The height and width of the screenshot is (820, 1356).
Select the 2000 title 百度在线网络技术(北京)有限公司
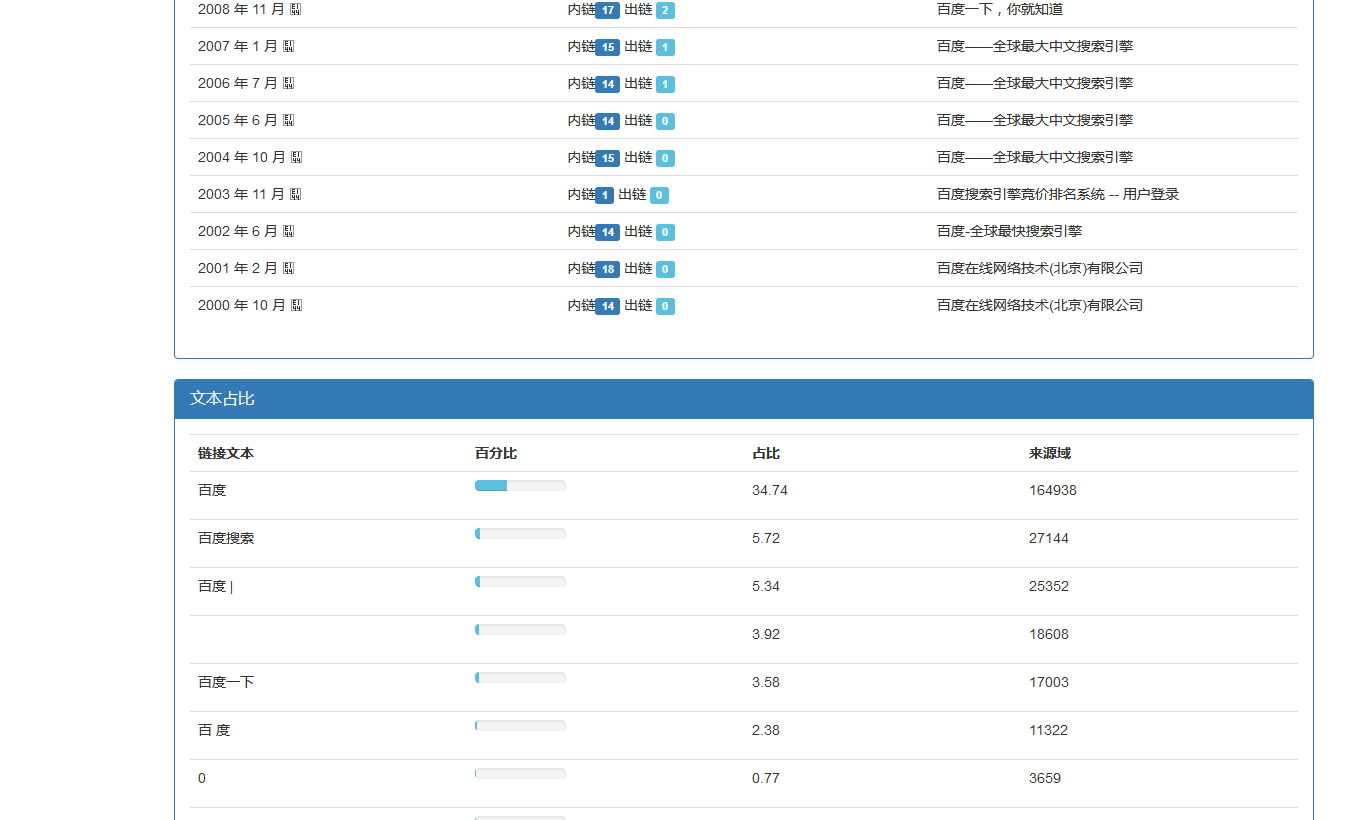click(x=1040, y=305)
